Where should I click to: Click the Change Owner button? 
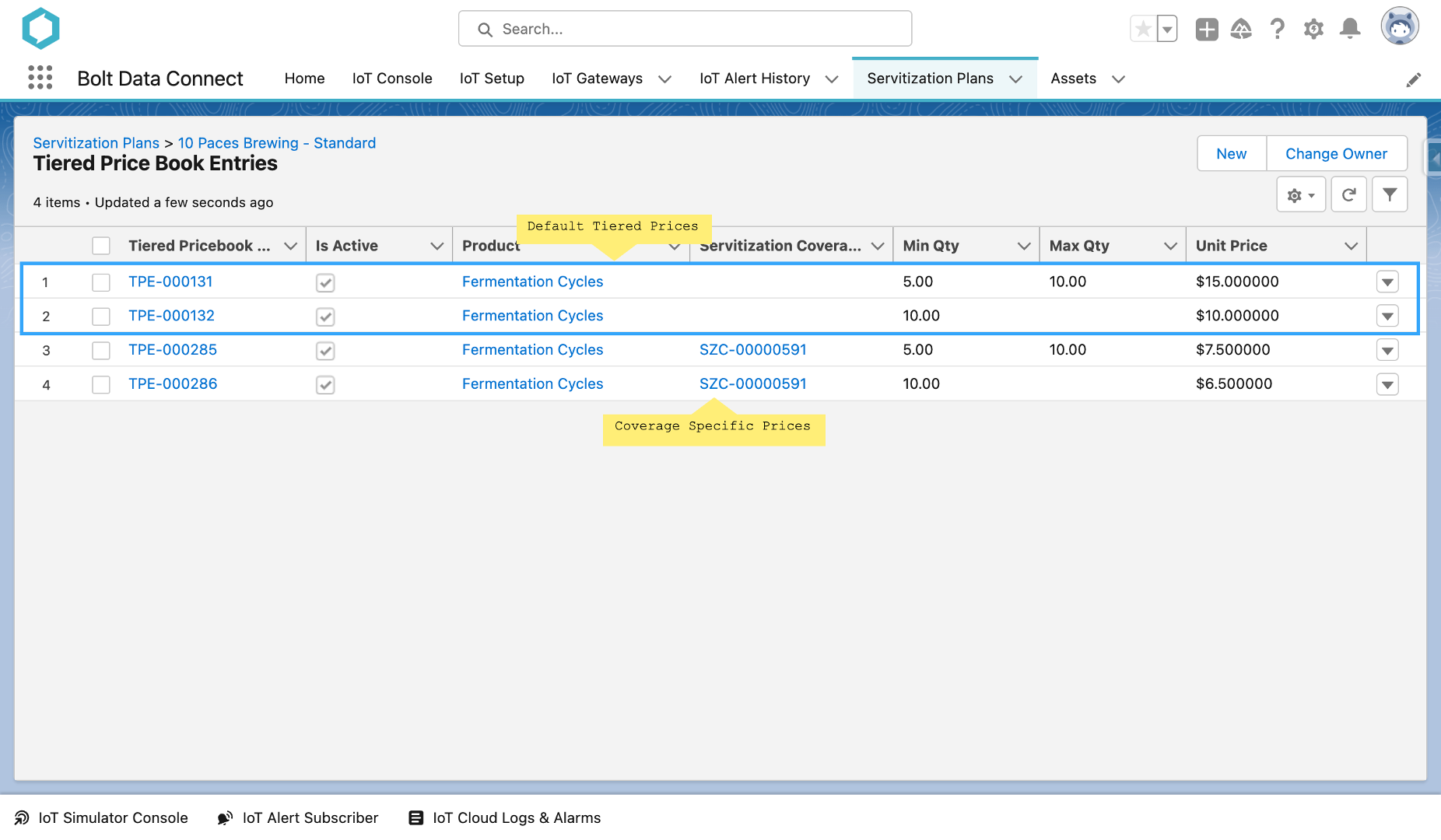[x=1336, y=154]
